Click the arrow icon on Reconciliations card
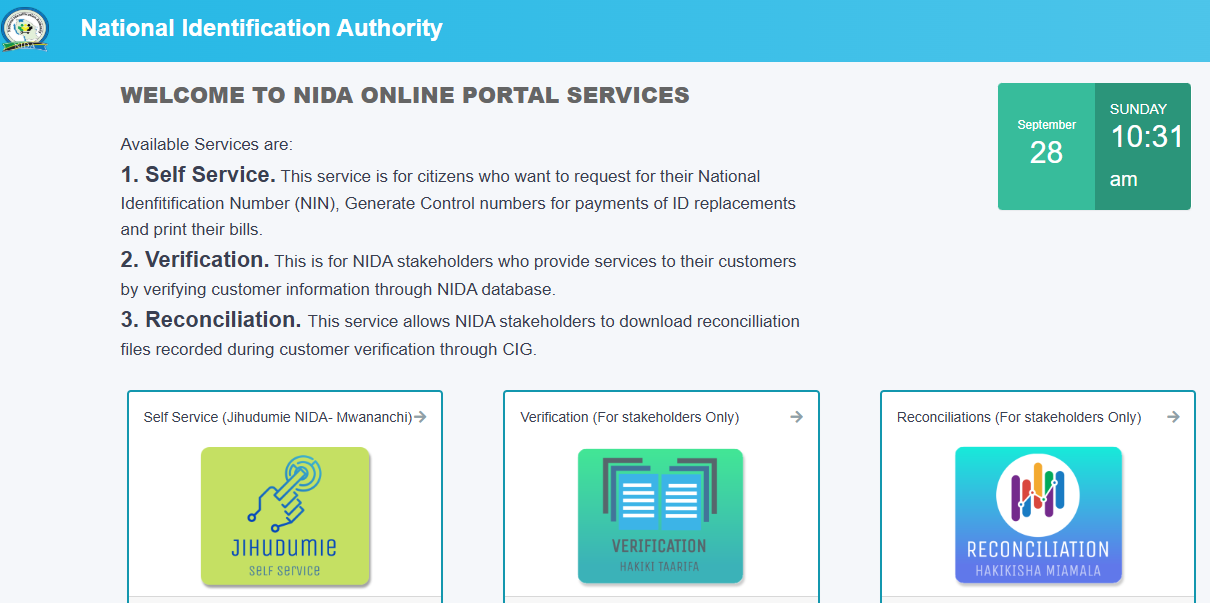The height and width of the screenshot is (603, 1210). pyautogui.click(x=1173, y=417)
